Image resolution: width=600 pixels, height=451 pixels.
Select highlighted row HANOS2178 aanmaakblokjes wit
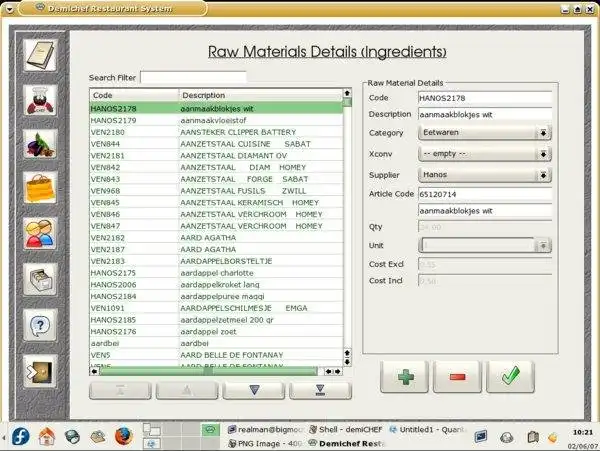(216, 109)
